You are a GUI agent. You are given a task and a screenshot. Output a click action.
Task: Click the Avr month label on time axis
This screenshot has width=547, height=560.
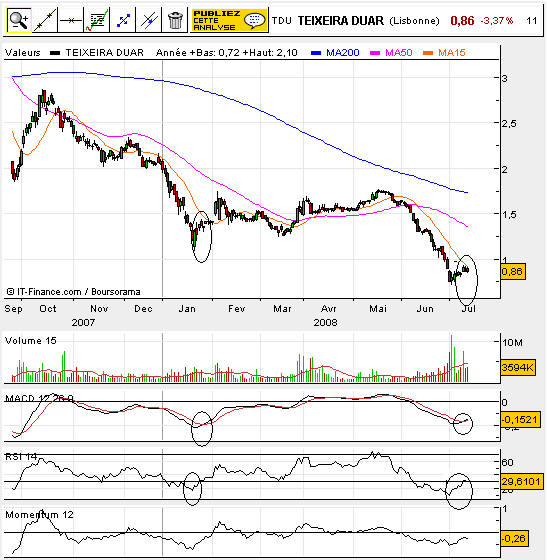pyautogui.click(x=328, y=309)
